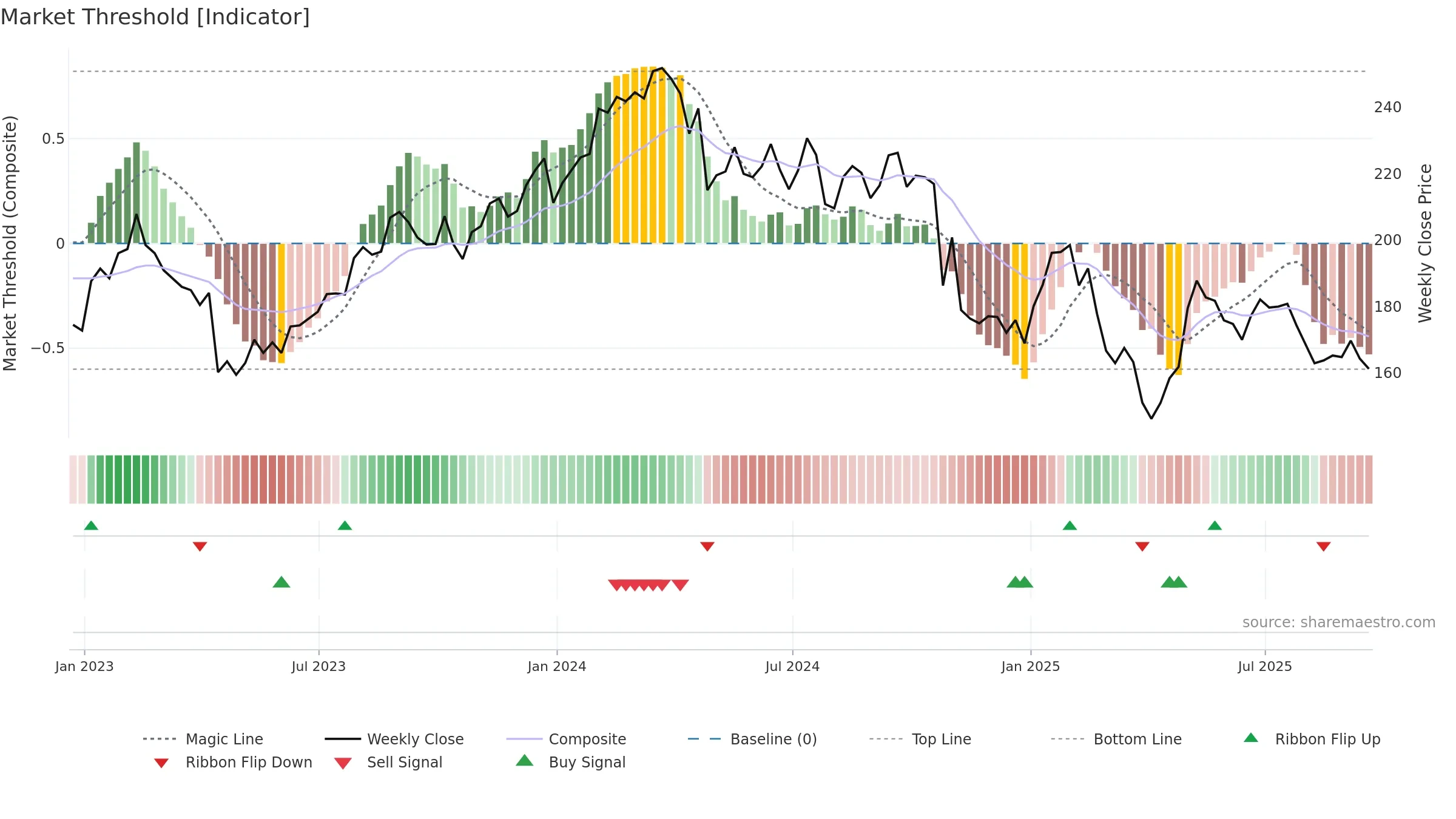The height and width of the screenshot is (819, 1456).
Task: Toggle the Bottom Line legend entry
Action: coord(1116,739)
